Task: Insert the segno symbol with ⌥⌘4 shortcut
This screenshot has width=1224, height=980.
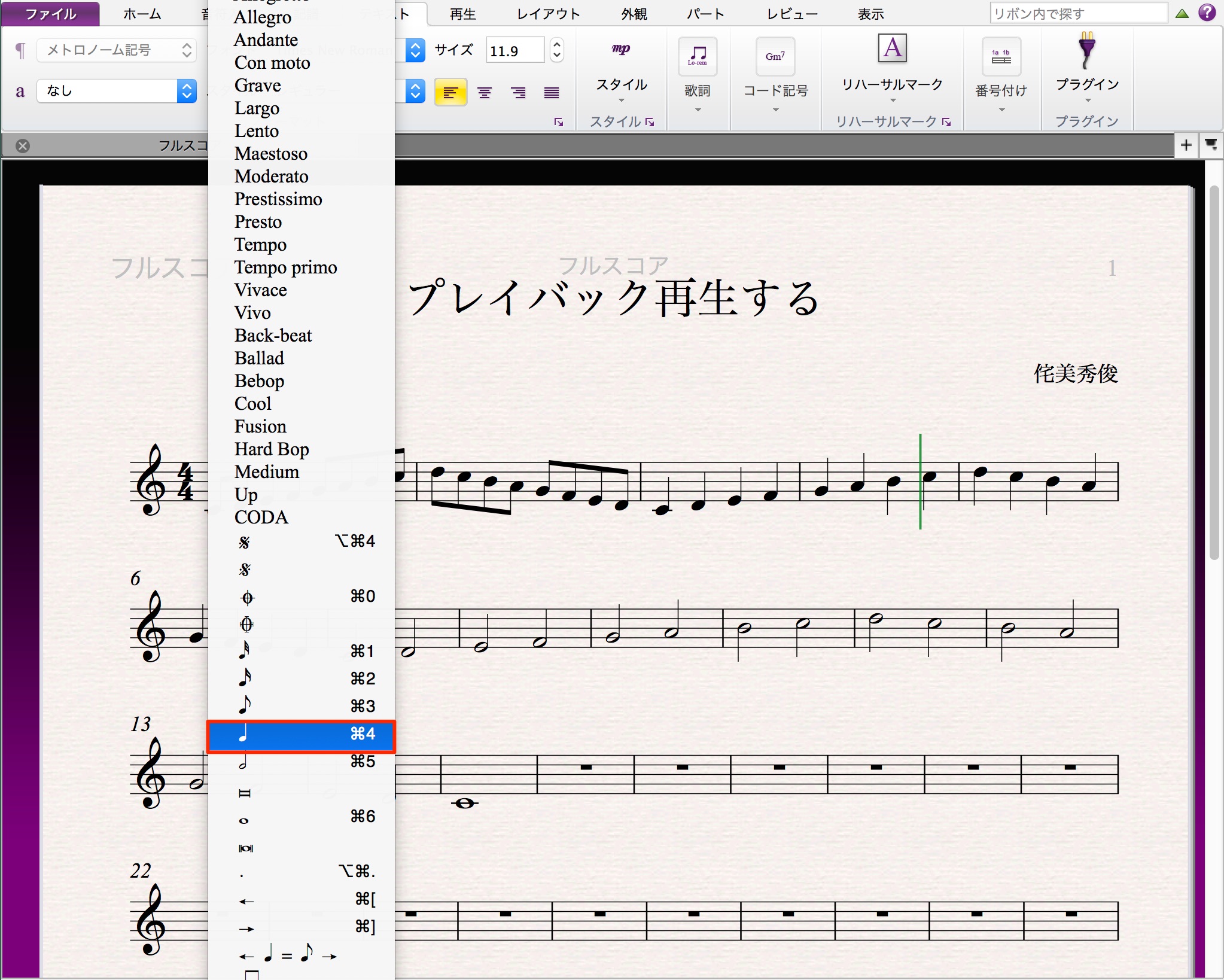Action: click(x=301, y=541)
